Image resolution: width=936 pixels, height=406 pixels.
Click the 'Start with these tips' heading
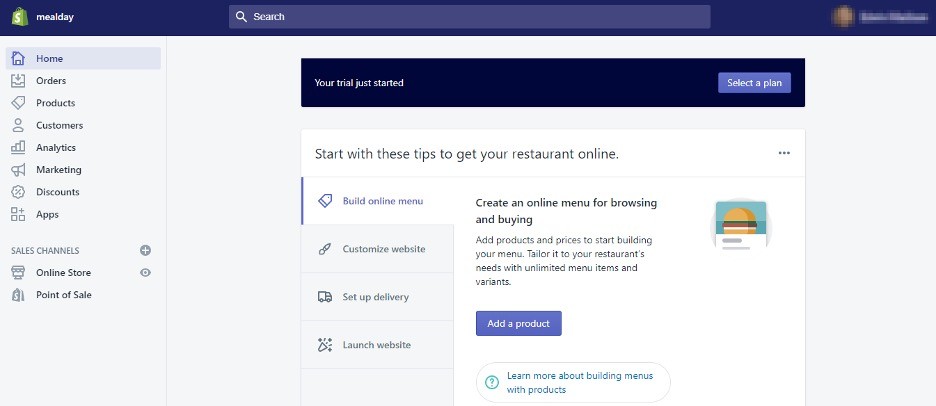click(x=467, y=154)
